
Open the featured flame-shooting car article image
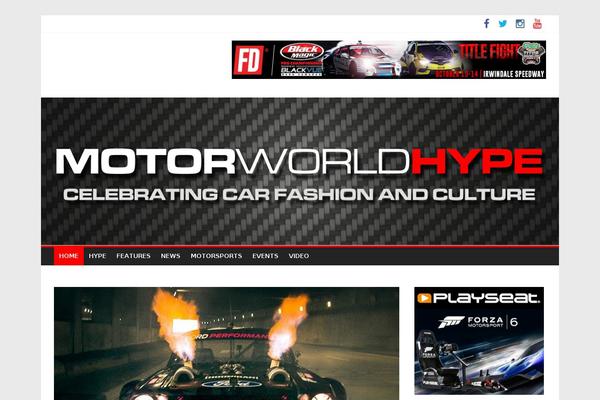[x=227, y=343]
